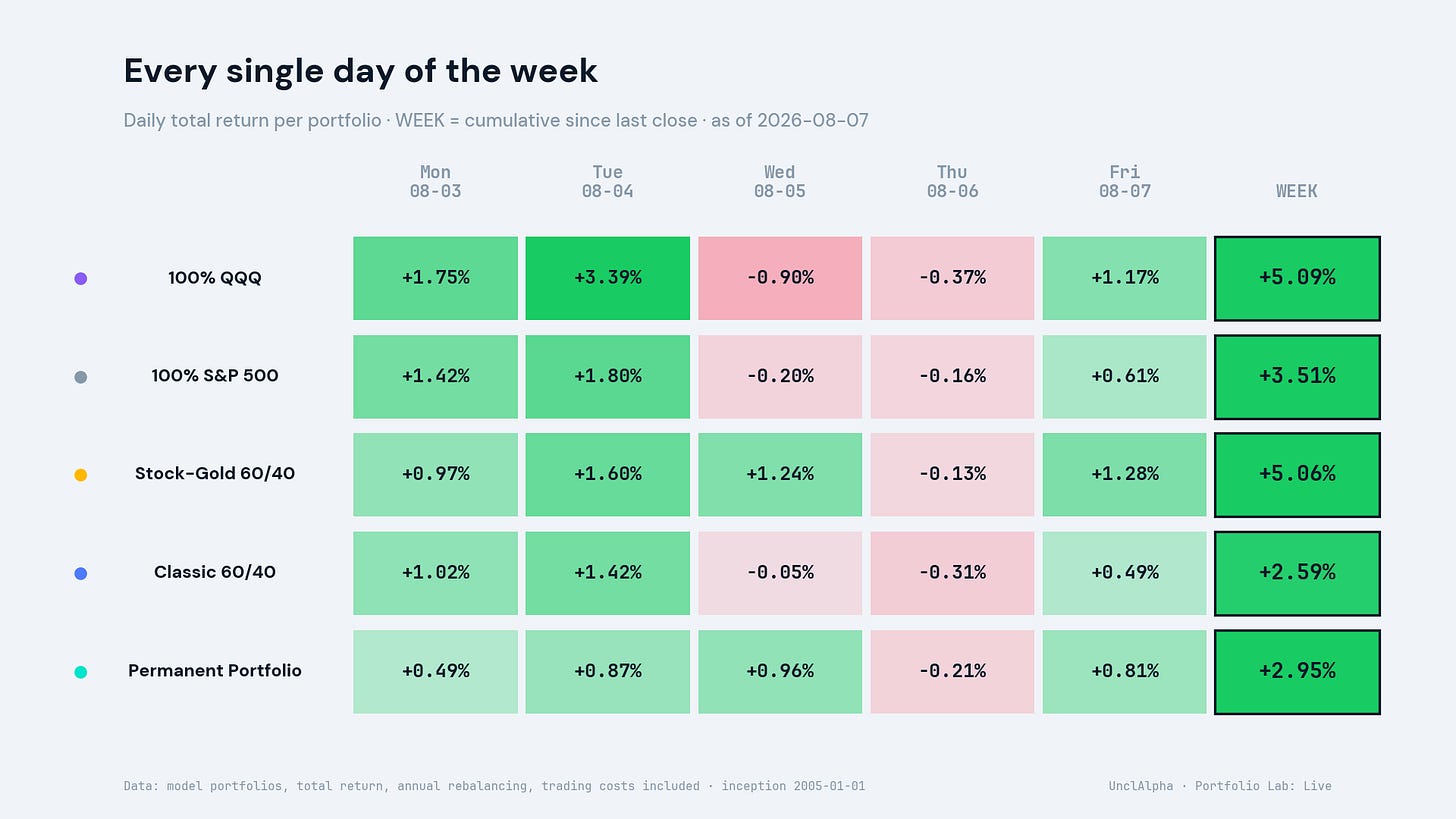
Task: Click the -0.31% Classic 60/40 Thursday cell
Action: 952,573
